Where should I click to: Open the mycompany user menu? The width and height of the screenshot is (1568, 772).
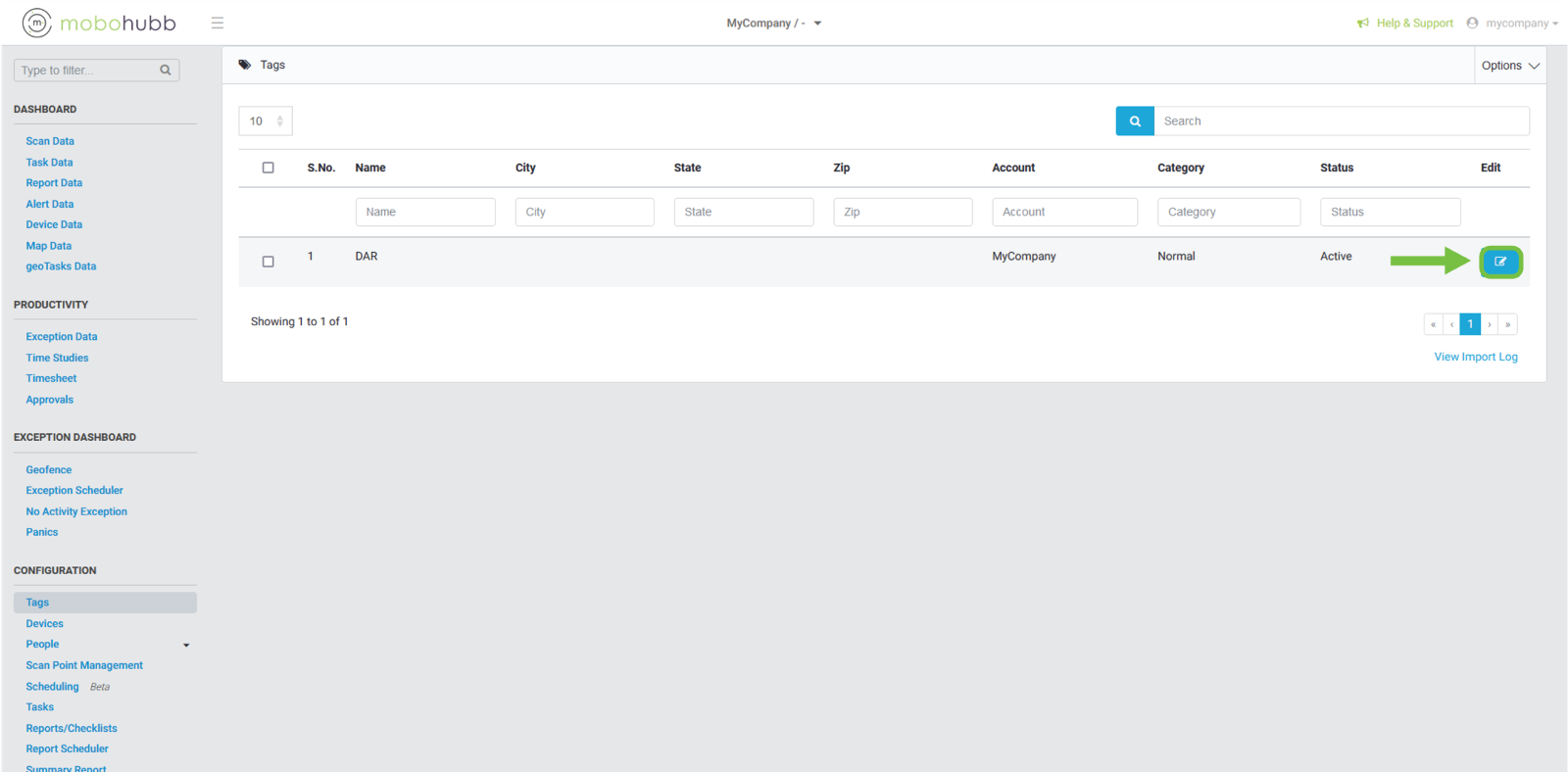tap(1513, 23)
